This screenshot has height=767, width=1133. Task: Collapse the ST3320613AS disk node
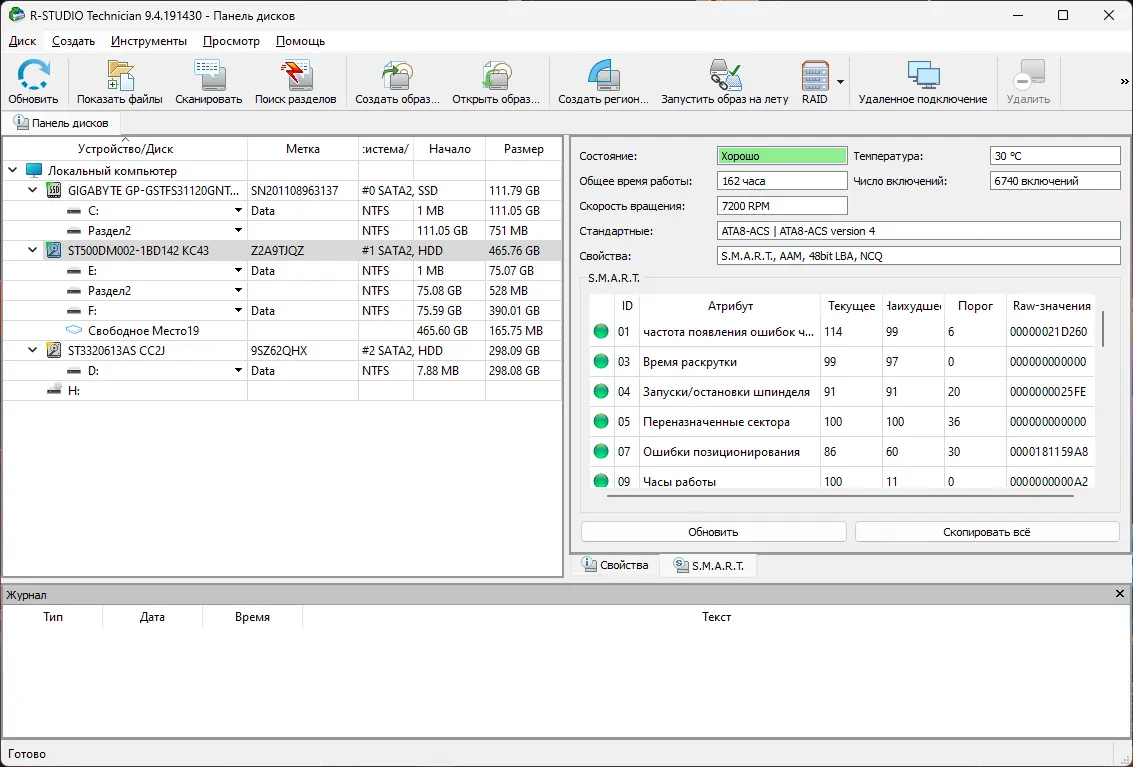click(x=33, y=351)
